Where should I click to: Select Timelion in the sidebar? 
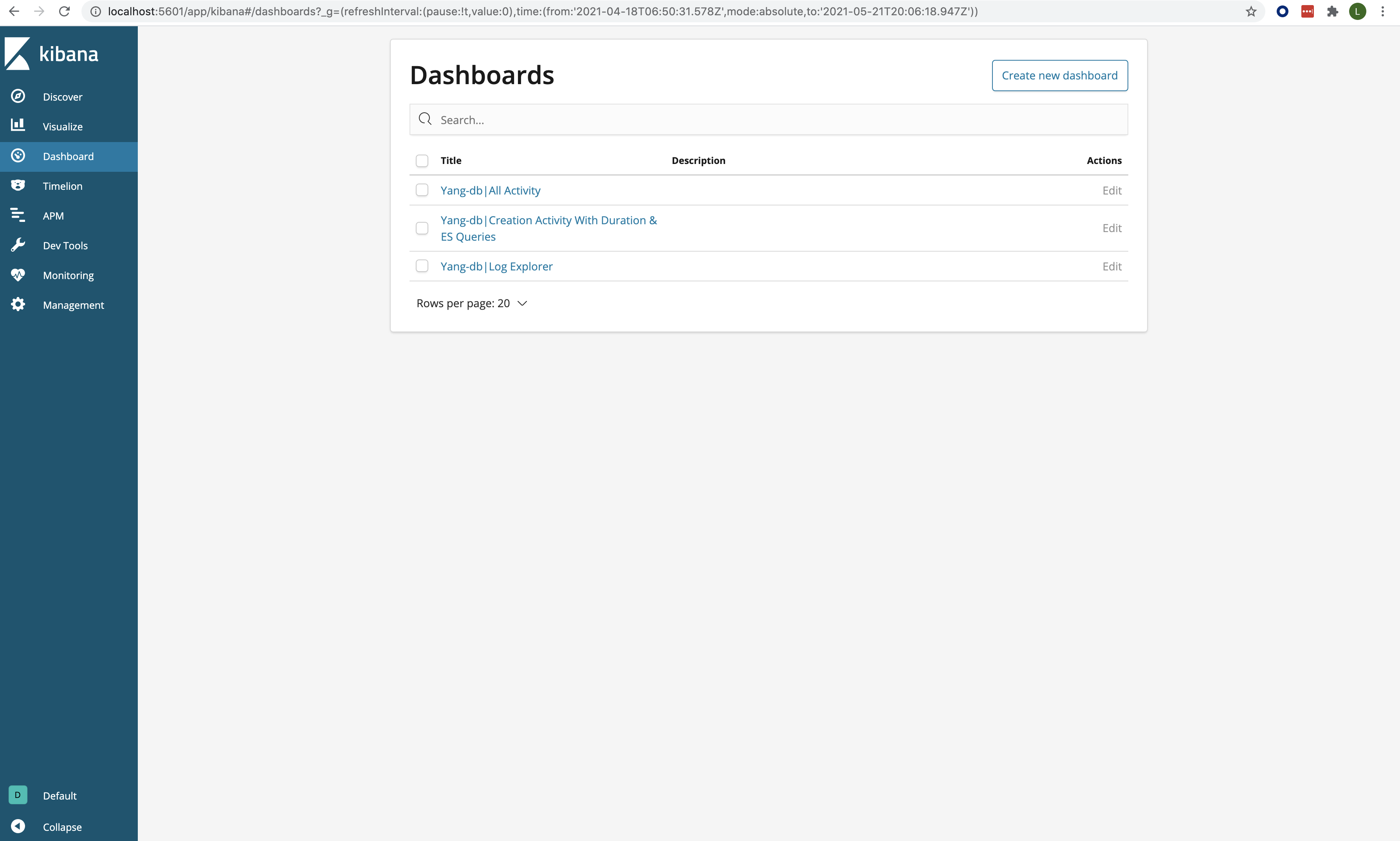(x=63, y=186)
